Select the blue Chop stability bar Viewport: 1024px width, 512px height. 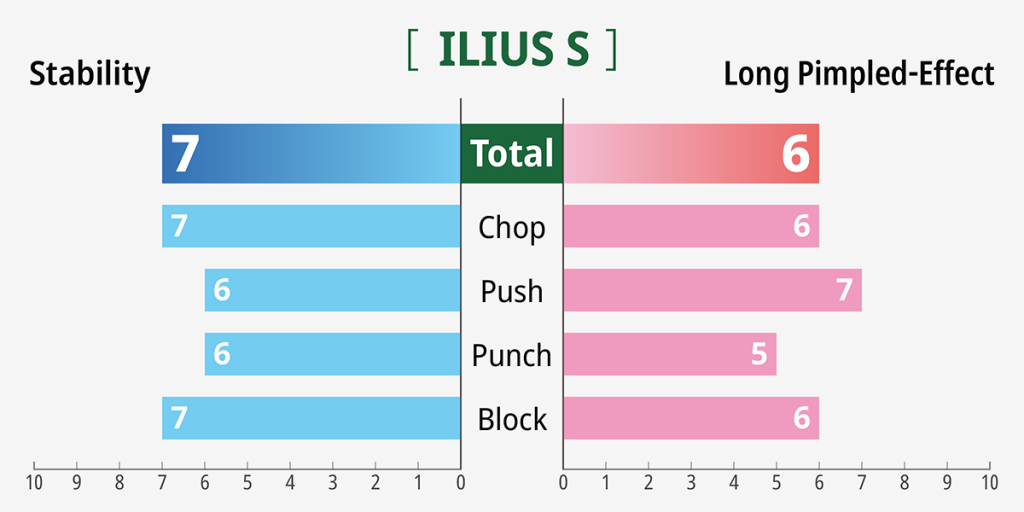tap(311, 227)
